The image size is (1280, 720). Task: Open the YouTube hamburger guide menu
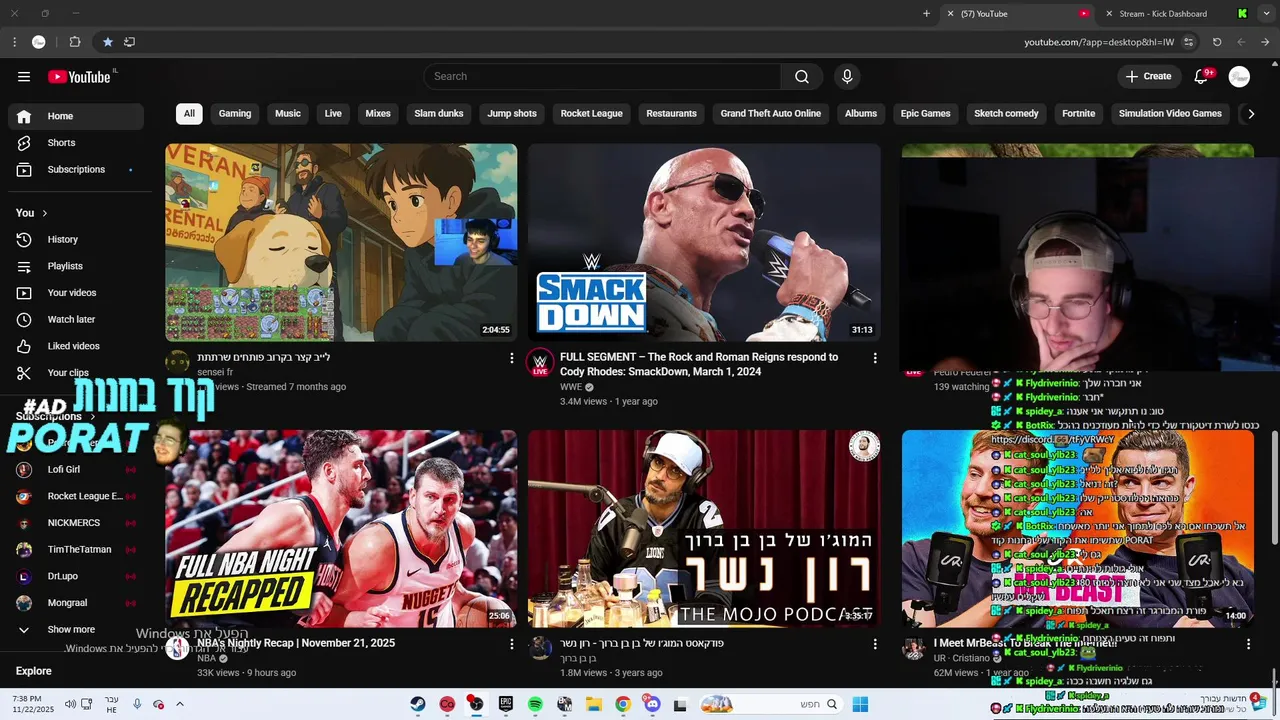tap(24, 77)
